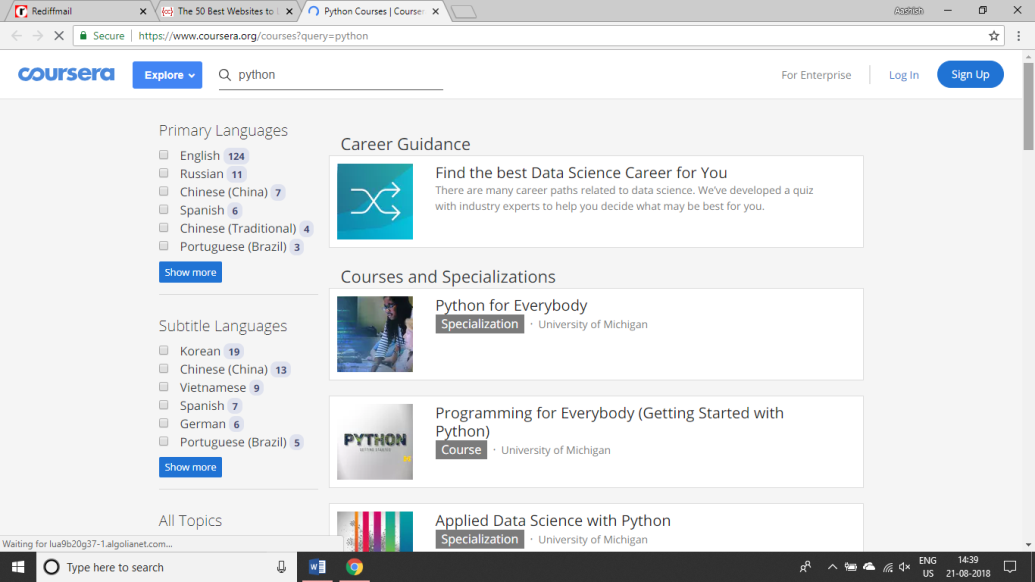Tick Chinese (China) under Primary Languages
This screenshot has width=1035, height=582.
[164, 191]
